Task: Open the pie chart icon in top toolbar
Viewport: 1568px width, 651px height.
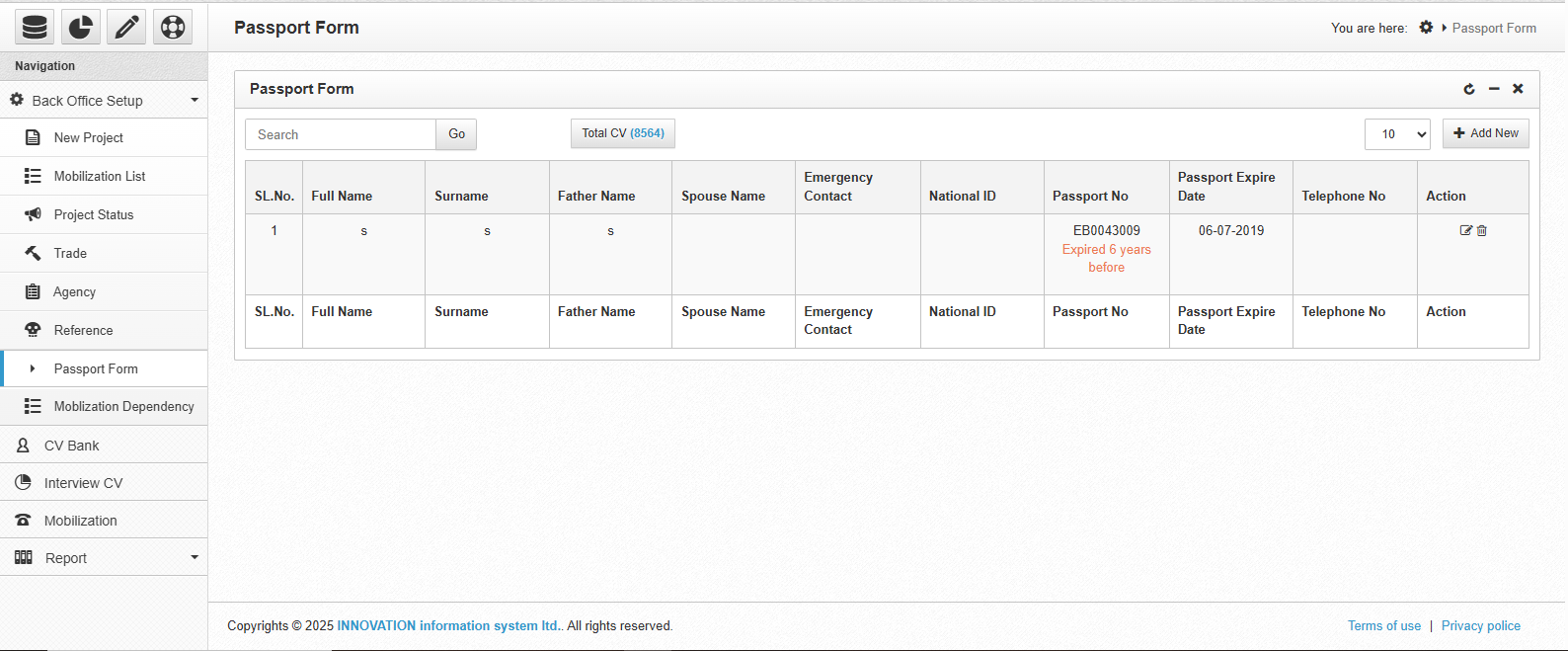Action: click(x=81, y=27)
